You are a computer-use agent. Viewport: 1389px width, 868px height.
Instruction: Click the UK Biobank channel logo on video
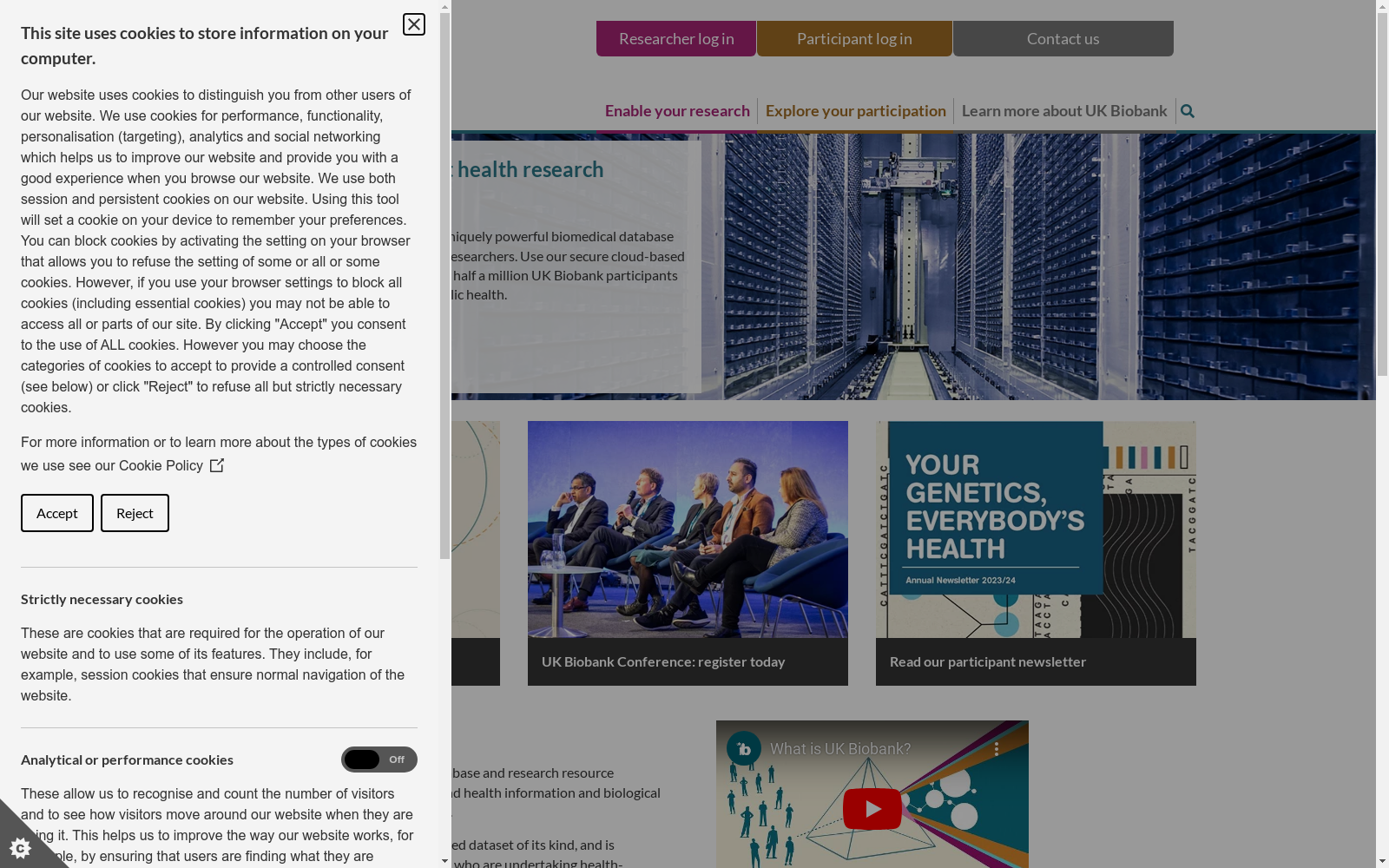coord(744,748)
